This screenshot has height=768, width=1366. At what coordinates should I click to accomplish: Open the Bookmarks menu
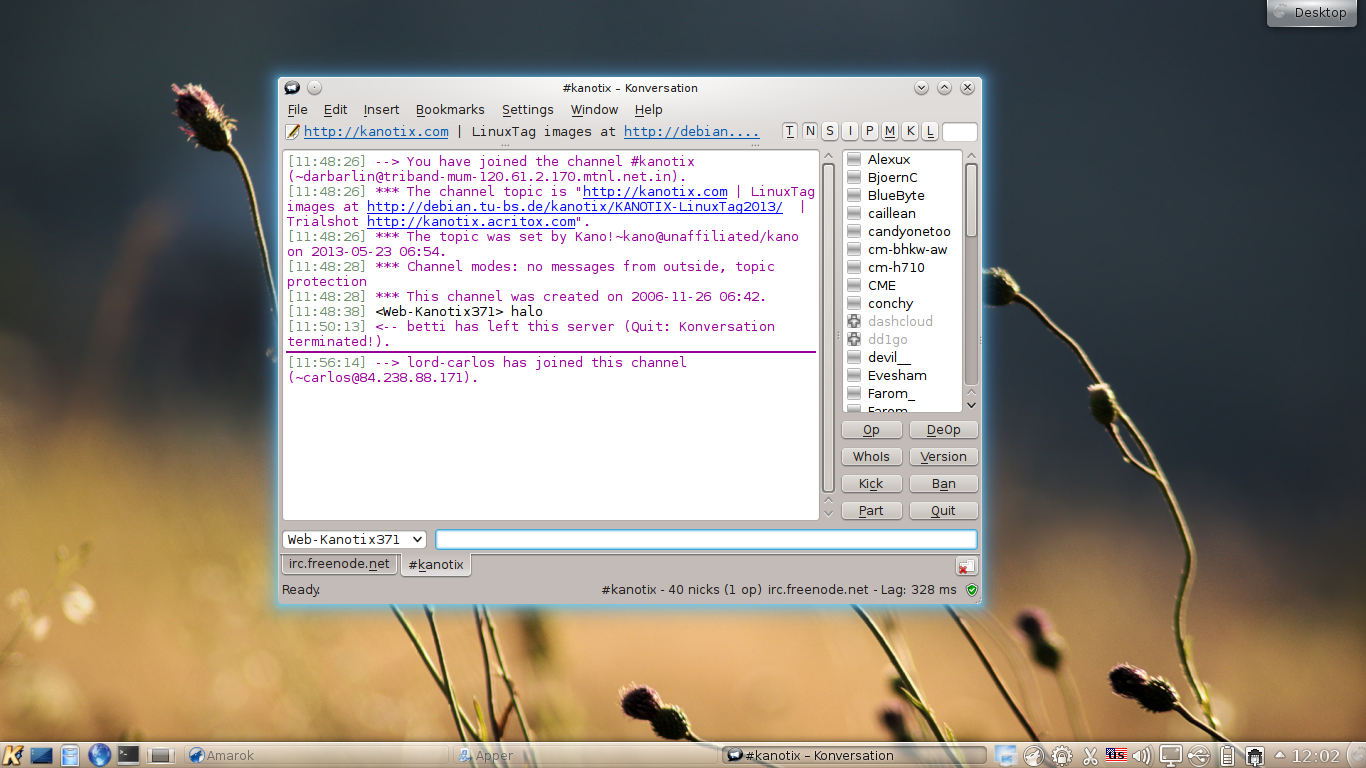(x=450, y=110)
